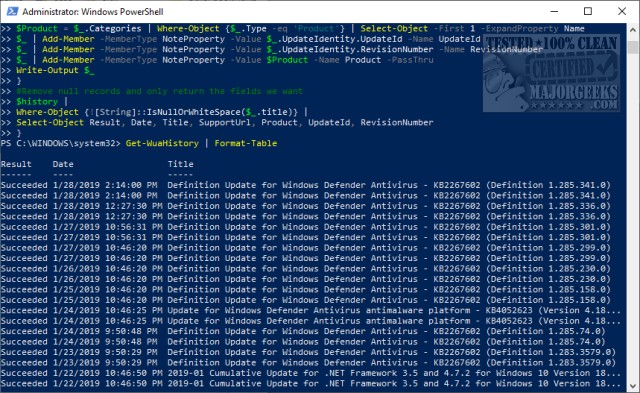Click the scrollbar up arrow
Screen dimensions: 640x393
coord(633,30)
